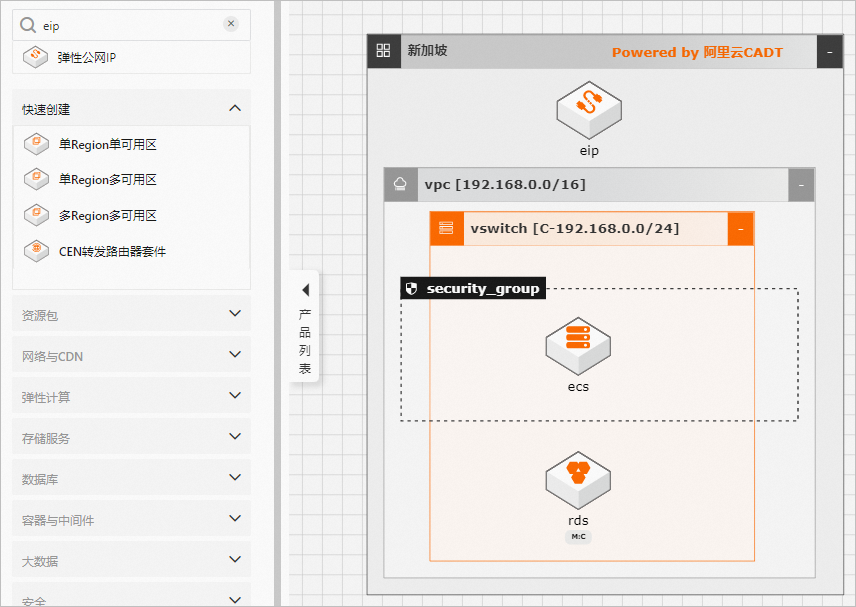Click the rds node label

pyautogui.click(x=578, y=521)
